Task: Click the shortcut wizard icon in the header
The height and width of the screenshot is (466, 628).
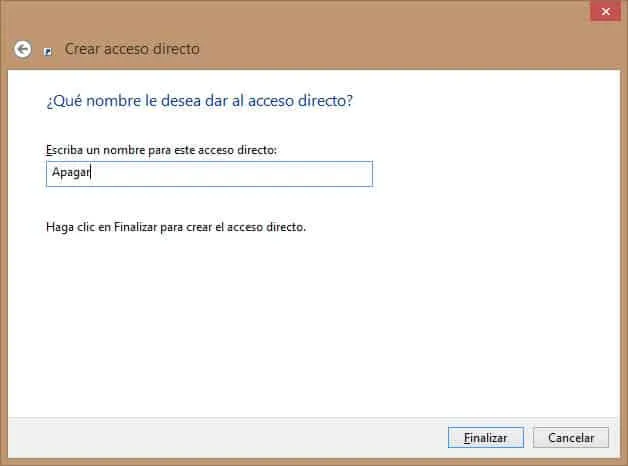Action: 48,50
